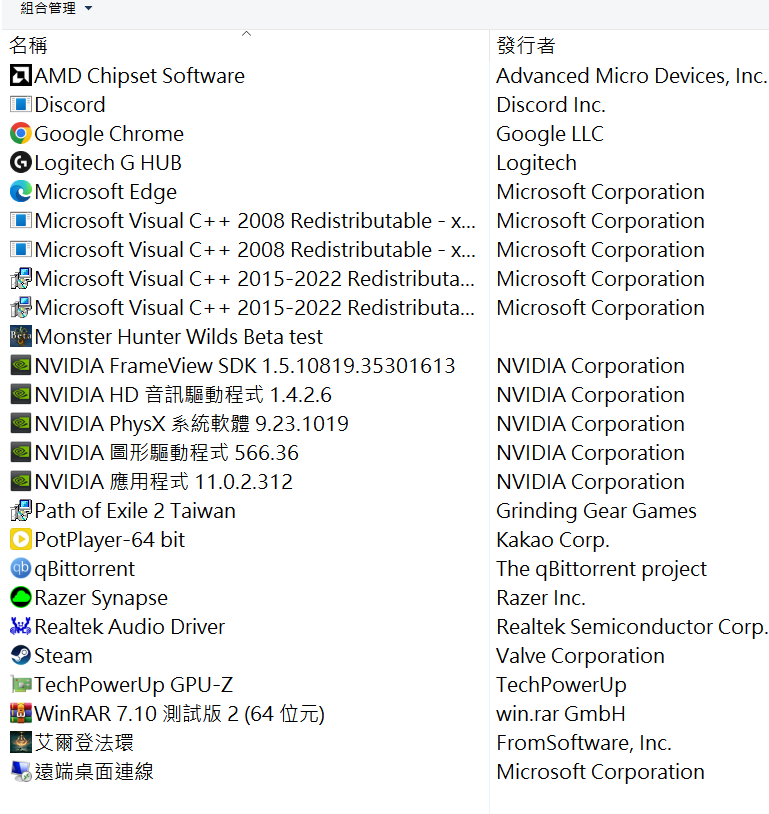The image size is (769, 814).
Task: Click the PotPlayer-64 bit icon
Action: point(21,540)
